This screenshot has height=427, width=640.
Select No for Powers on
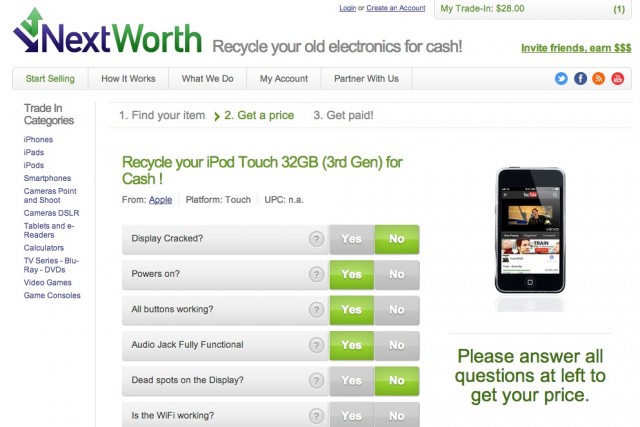click(397, 274)
